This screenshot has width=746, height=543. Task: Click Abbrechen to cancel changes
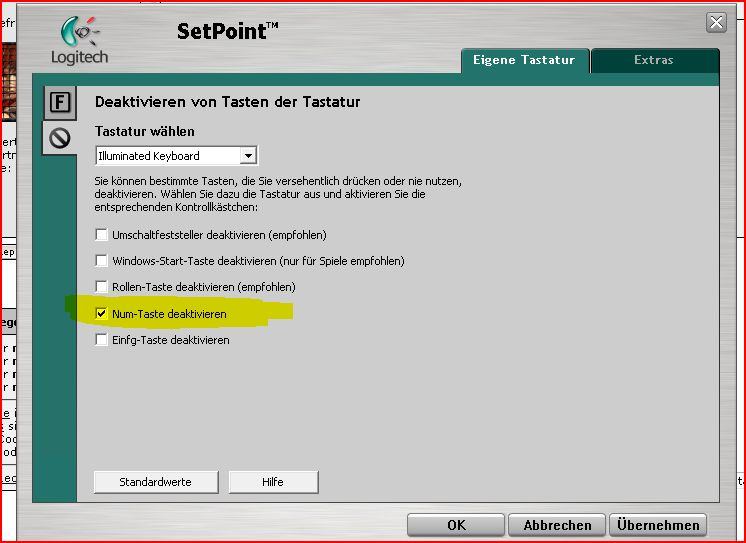tap(557, 525)
